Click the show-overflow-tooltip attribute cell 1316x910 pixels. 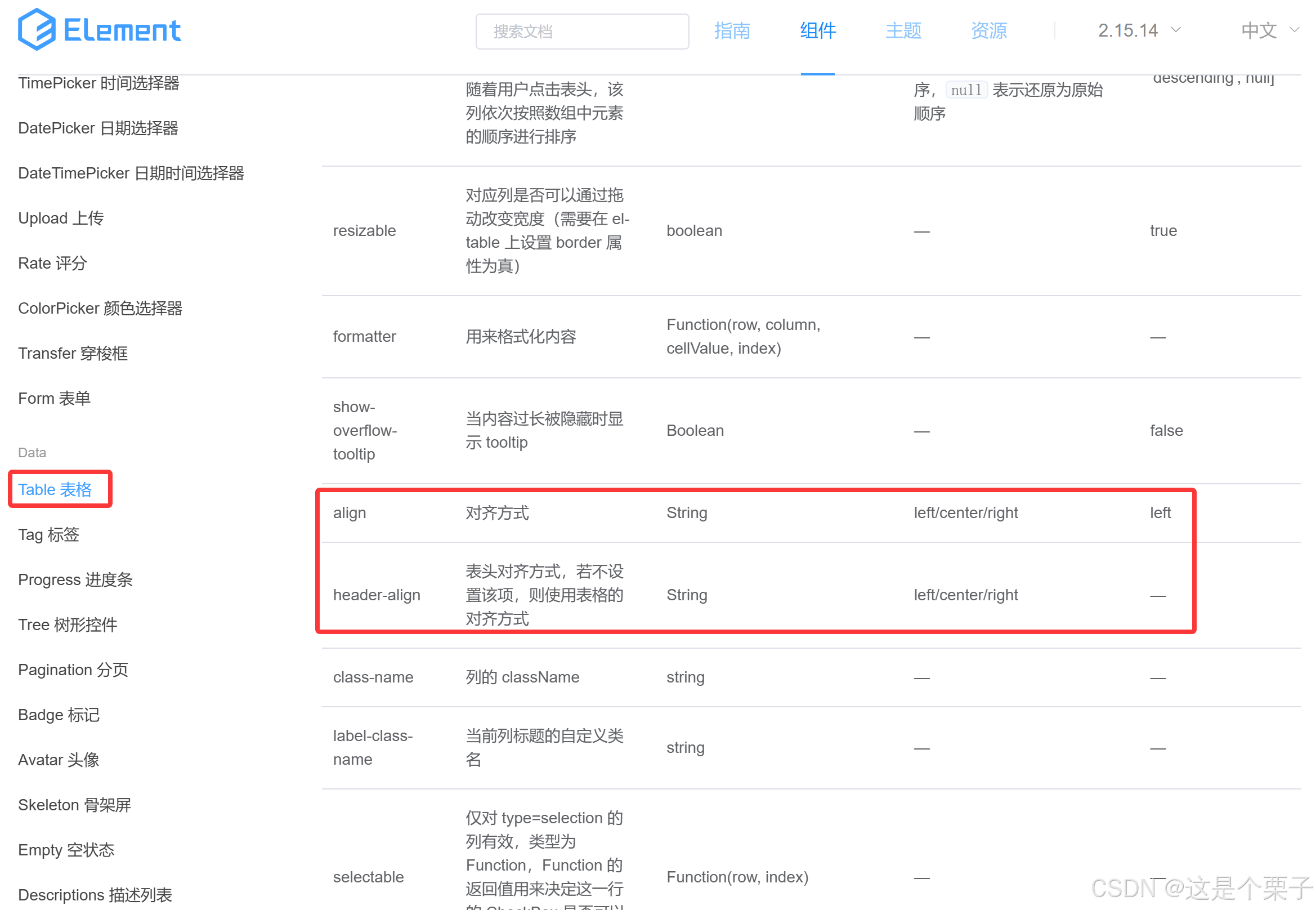(x=365, y=430)
